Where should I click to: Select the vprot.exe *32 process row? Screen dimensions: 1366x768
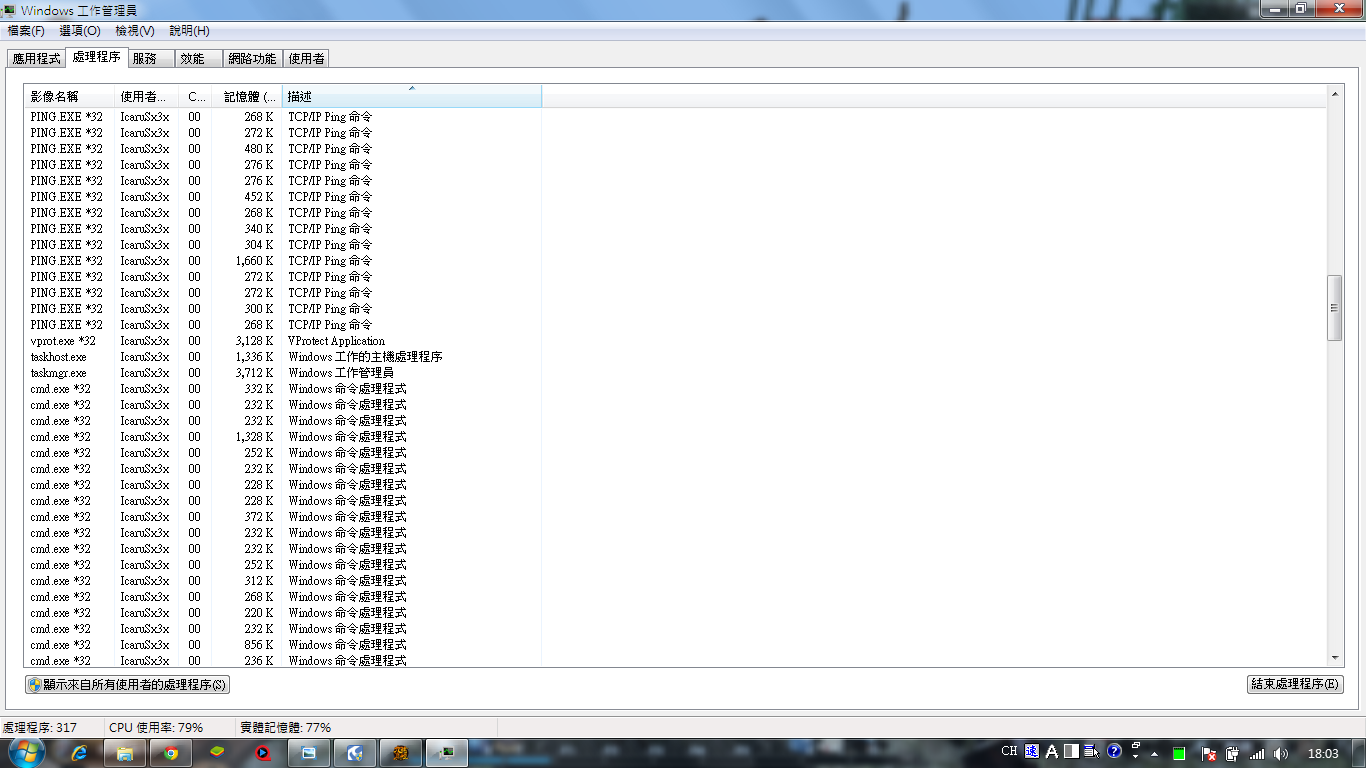(282, 341)
